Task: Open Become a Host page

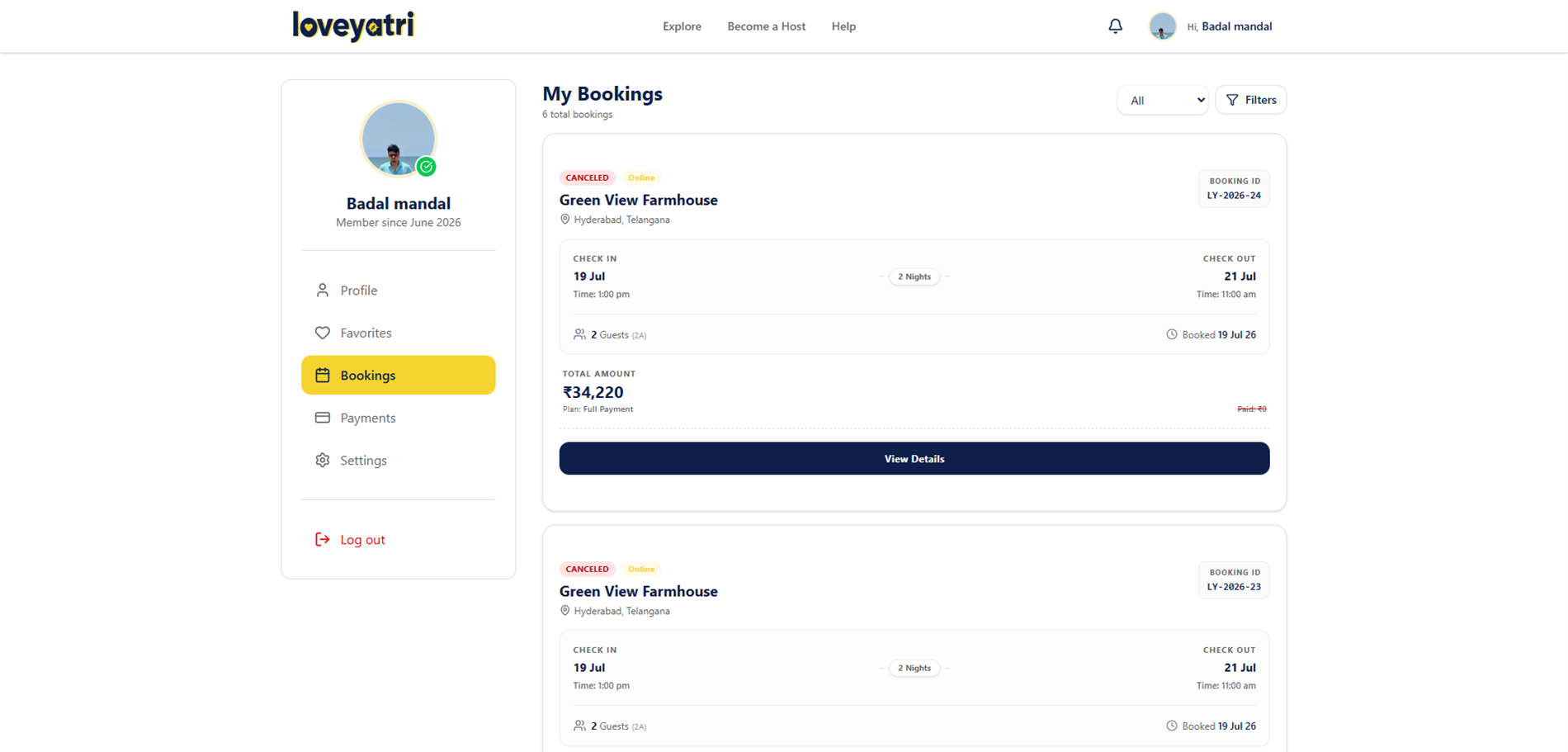Action: pyautogui.click(x=766, y=26)
